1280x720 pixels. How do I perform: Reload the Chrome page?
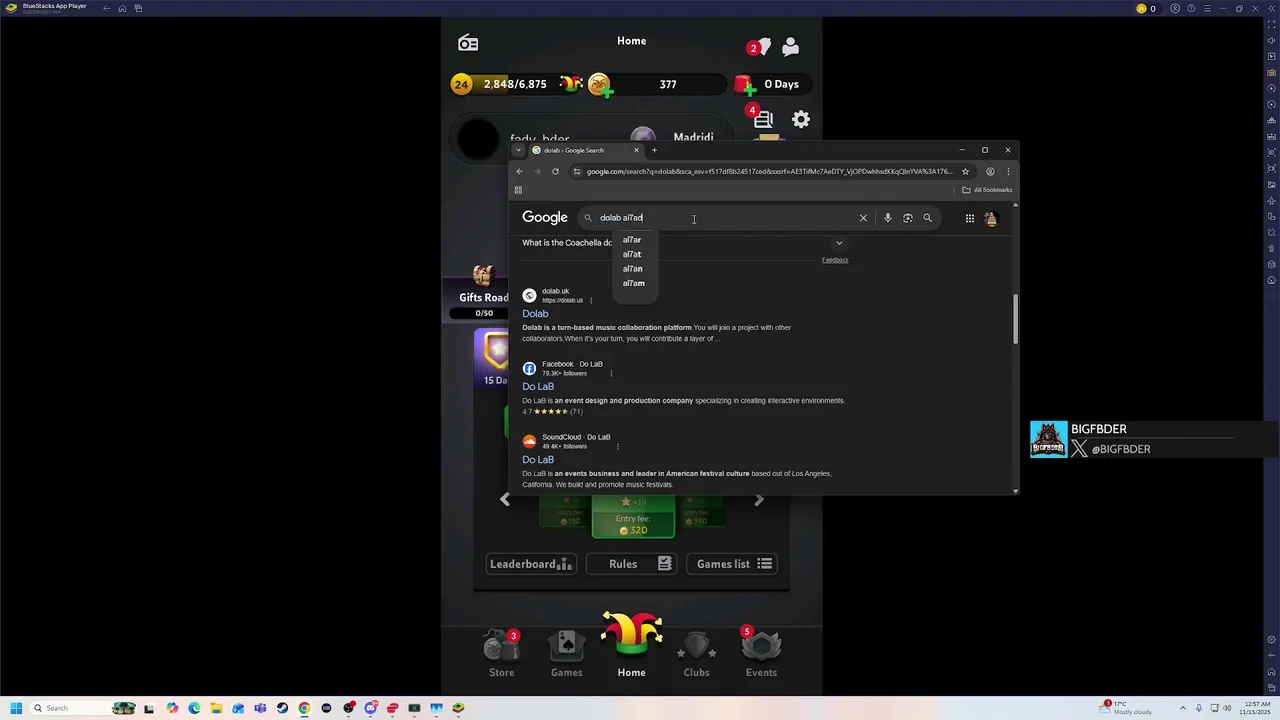click(555, 171)
